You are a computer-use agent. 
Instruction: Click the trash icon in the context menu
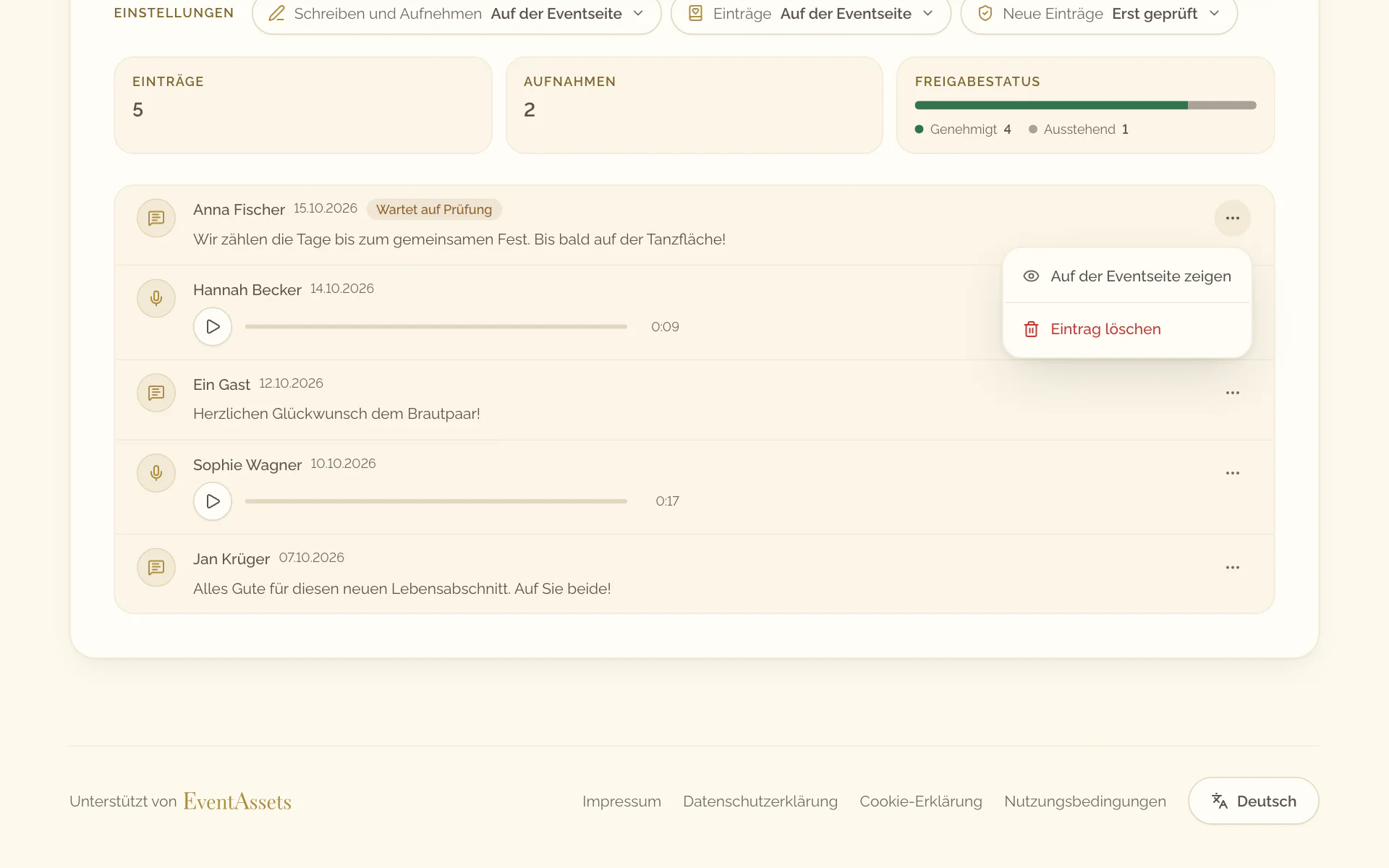(1031, 329)
